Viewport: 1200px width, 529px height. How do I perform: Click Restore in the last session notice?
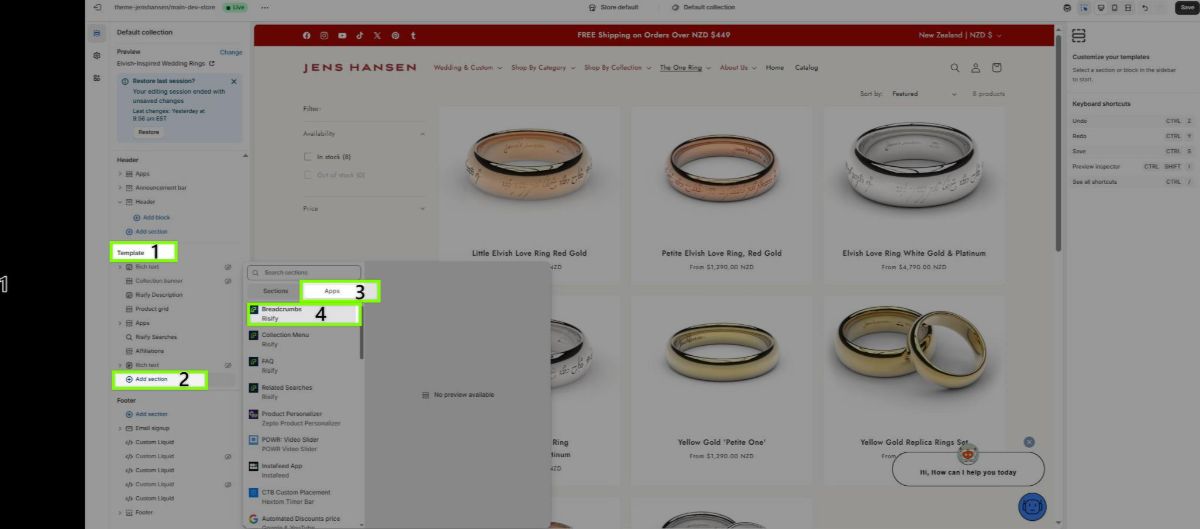tap(148, 132)
